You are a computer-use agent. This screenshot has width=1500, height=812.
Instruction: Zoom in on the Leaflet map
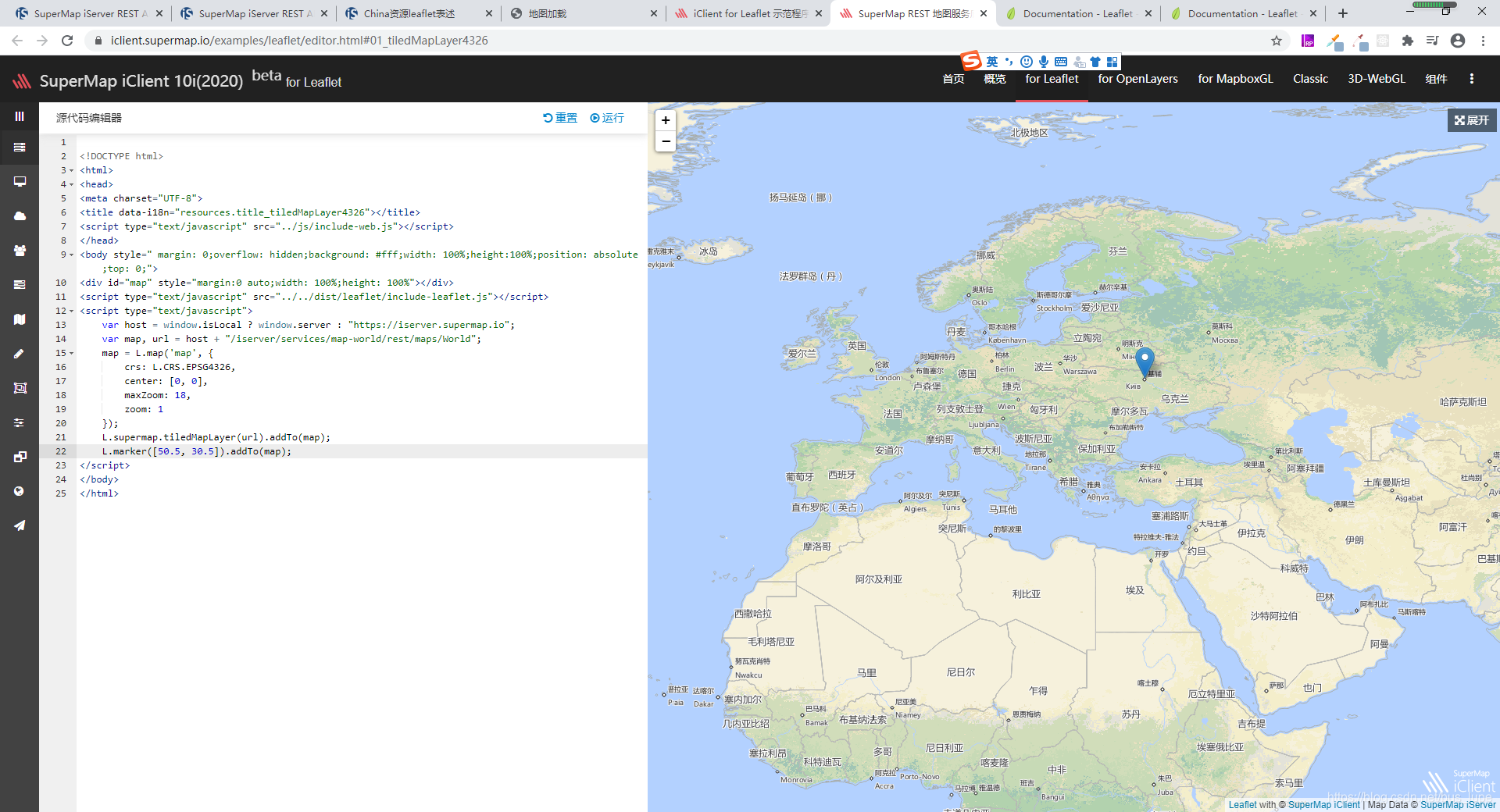pos(666,120)
